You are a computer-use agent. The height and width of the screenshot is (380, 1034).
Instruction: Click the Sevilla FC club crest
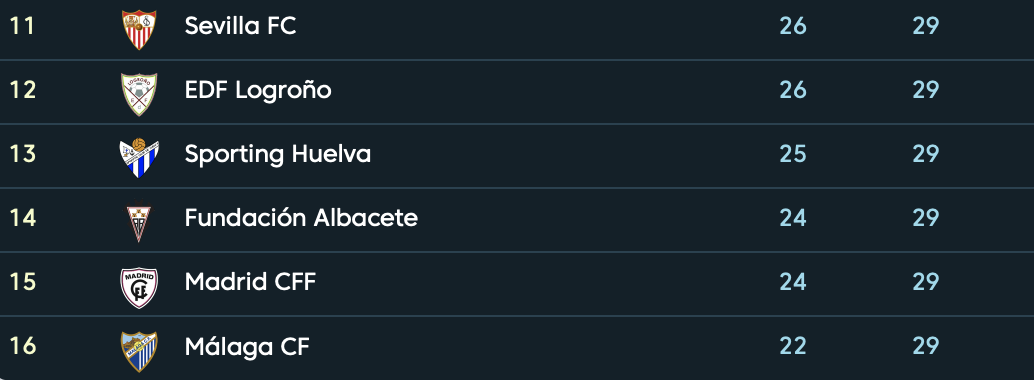(x=138, y=28)
